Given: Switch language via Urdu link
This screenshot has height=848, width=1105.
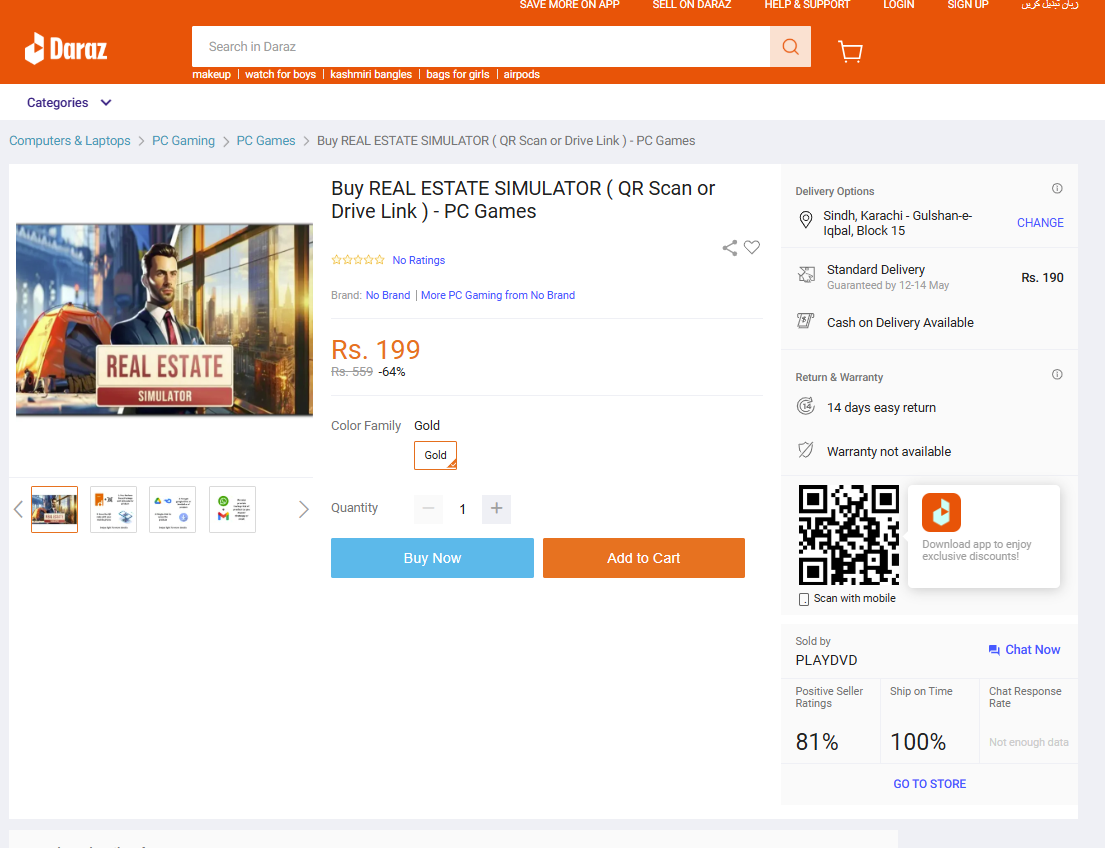Looking at the screenshot, I should [1050, 5].
